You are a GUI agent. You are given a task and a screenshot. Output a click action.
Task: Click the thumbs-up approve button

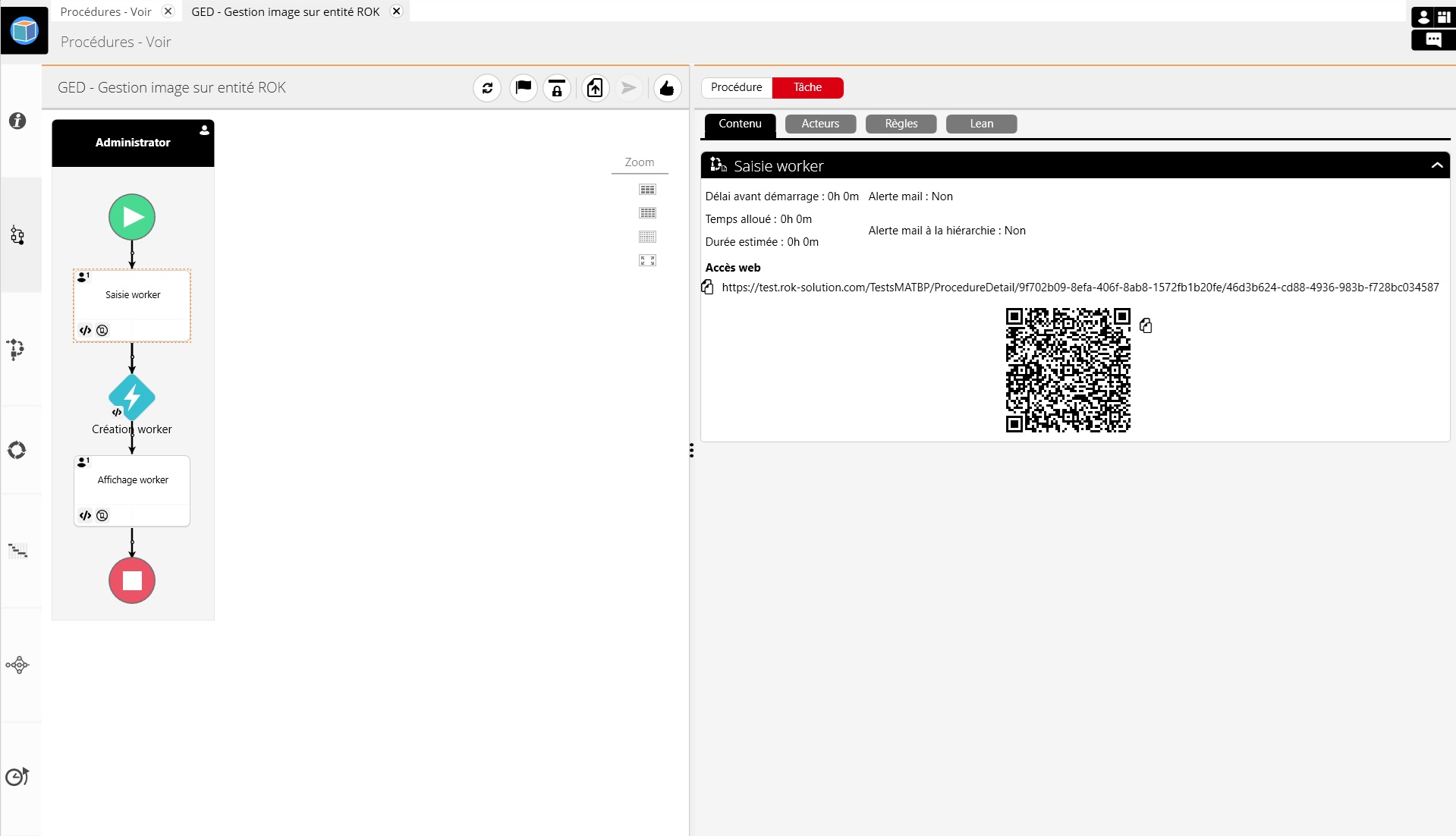(667, 88)
